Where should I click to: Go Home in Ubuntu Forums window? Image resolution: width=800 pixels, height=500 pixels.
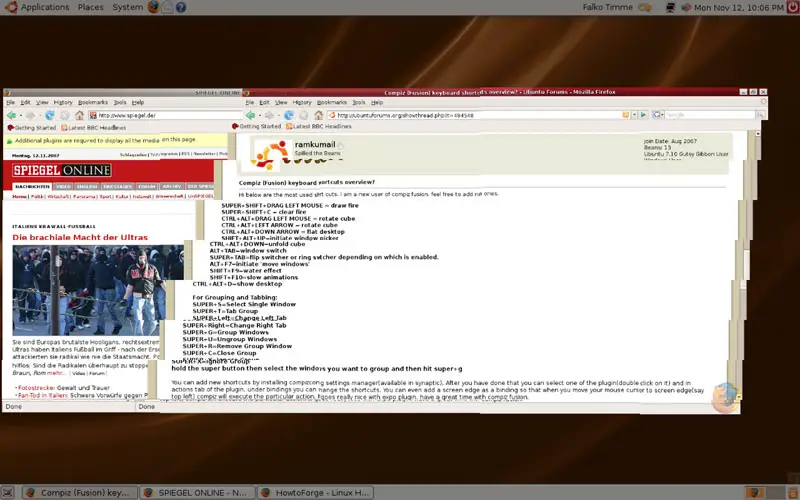tap(318, 115)
